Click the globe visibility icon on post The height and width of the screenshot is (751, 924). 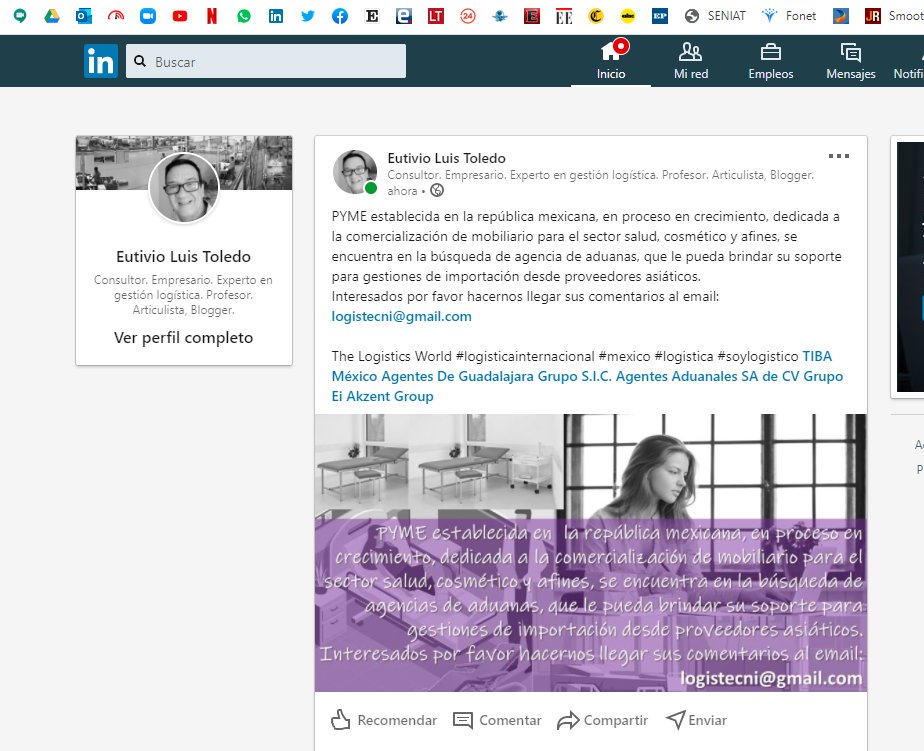(437, 190)
